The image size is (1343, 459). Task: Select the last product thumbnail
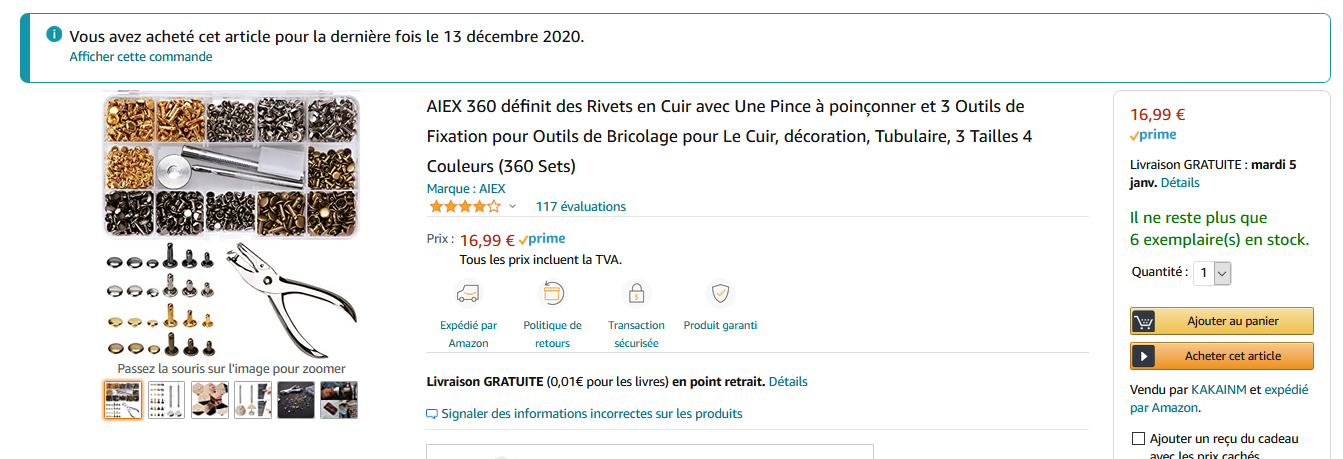coord(339,400)
